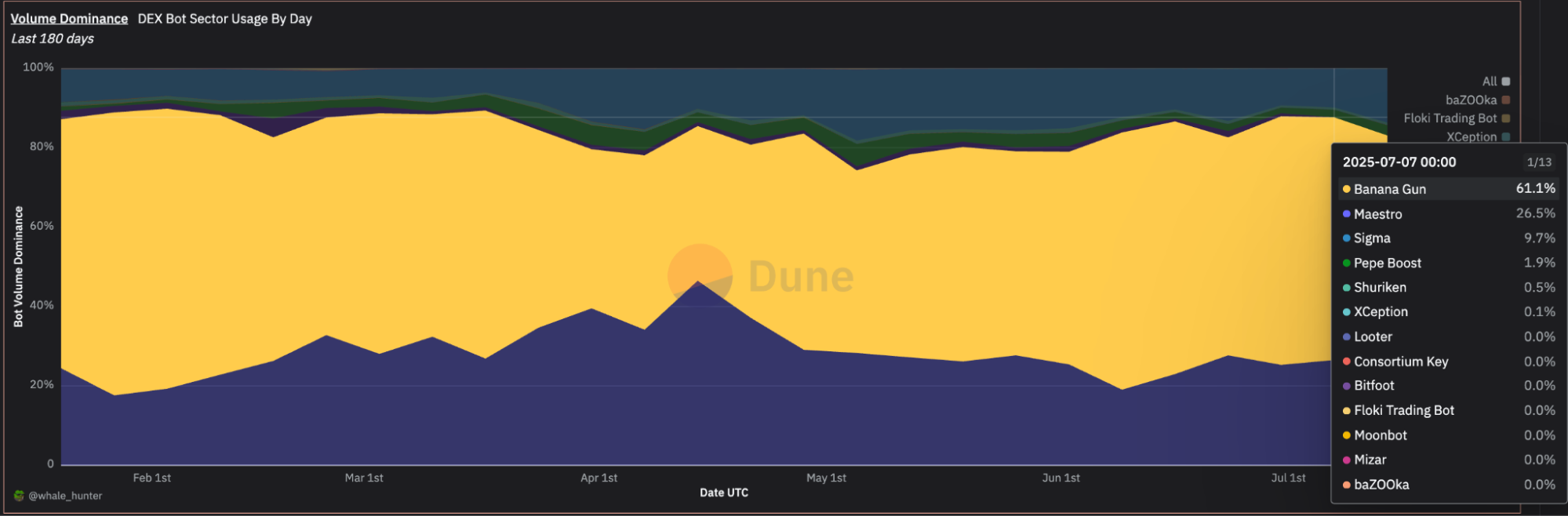This screenshot has width=1568, height=516.
Task: Click the grey swatch beside 'All' legend
Action: pos(1506,82)
